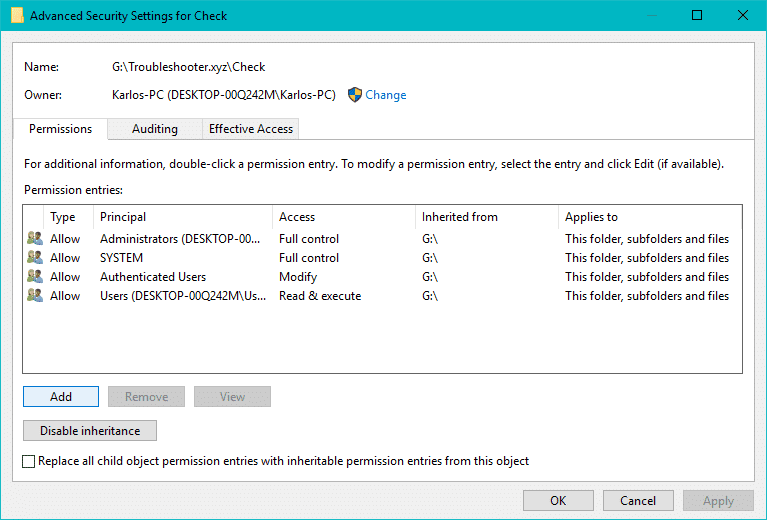Image resolution: width=767 pixels, height=520 pixels.
Task: Click the SYSTEM entry user-group icon
Action: pyautogui.click(x=35, y=258)
